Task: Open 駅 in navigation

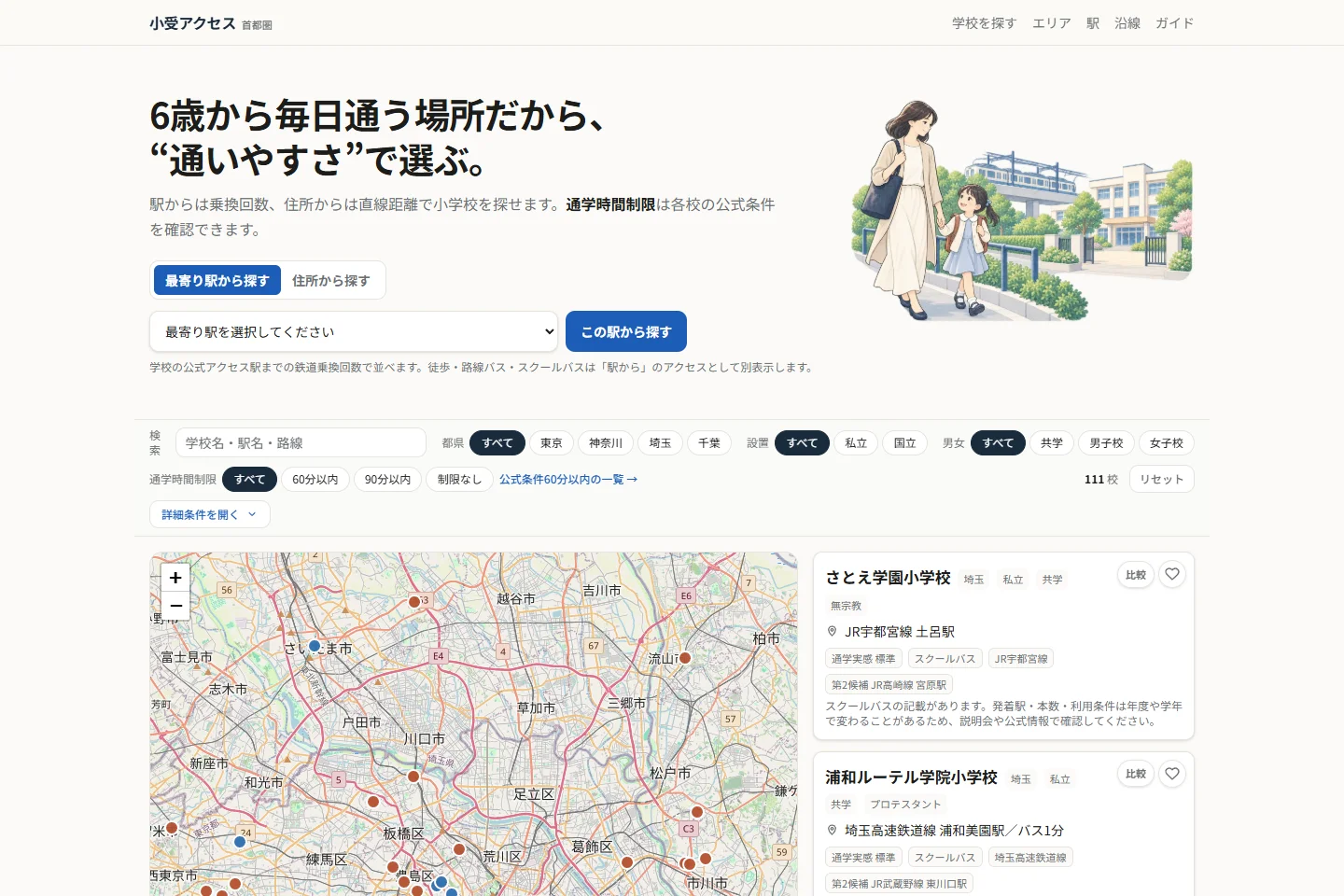Action: coord(1093,23)
